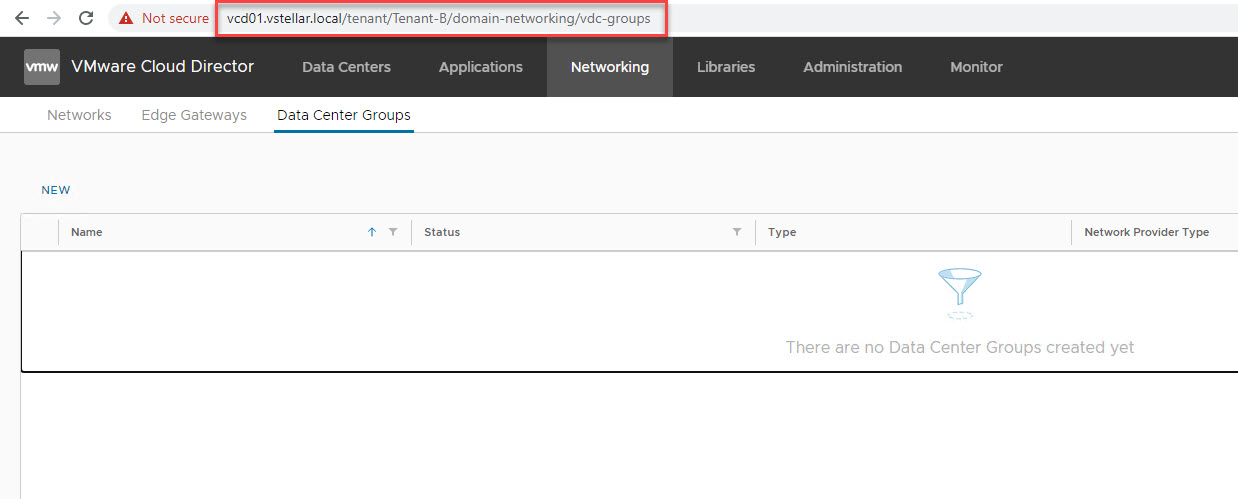Viewport: 1238px width, 499px height.
Task: Click the browser back arrow
Action: click(22, 18)
